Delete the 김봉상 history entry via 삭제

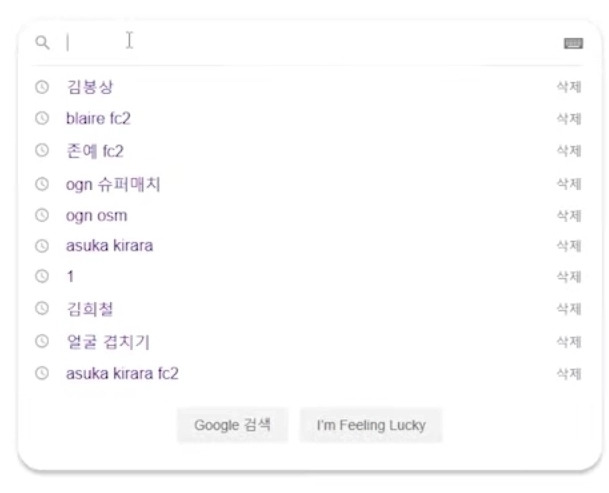tap(568, 87)
